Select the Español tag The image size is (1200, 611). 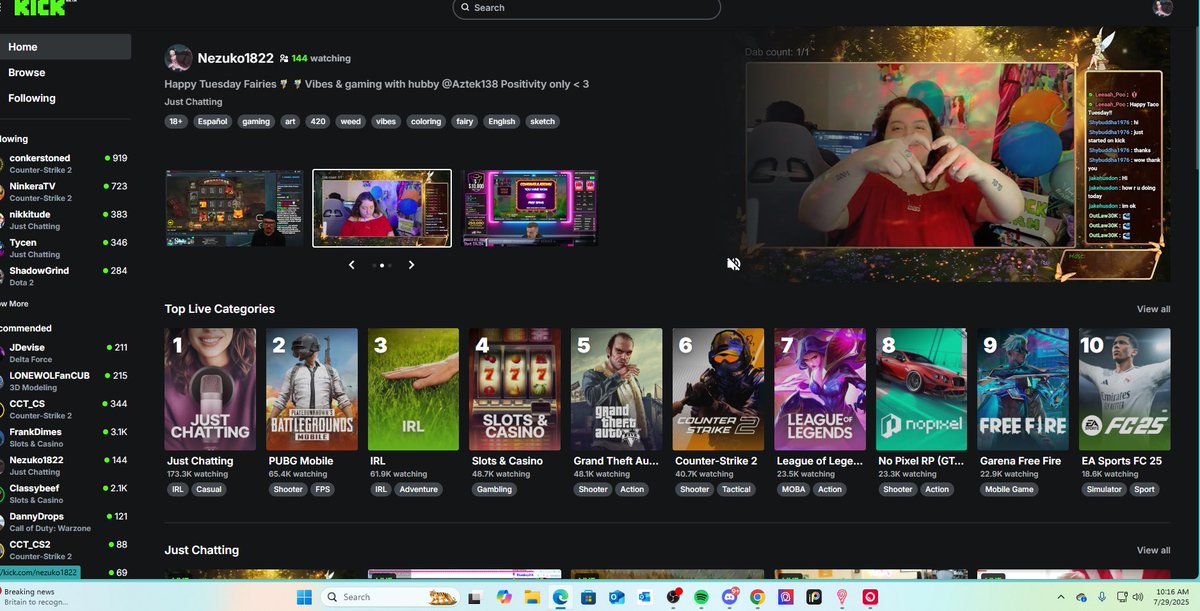click(x=212, y=121)
